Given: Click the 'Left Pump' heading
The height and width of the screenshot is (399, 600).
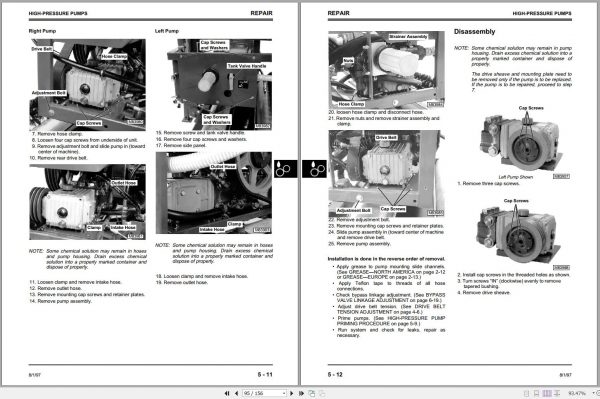Looking at the screenshot, I should click(167, 31).
